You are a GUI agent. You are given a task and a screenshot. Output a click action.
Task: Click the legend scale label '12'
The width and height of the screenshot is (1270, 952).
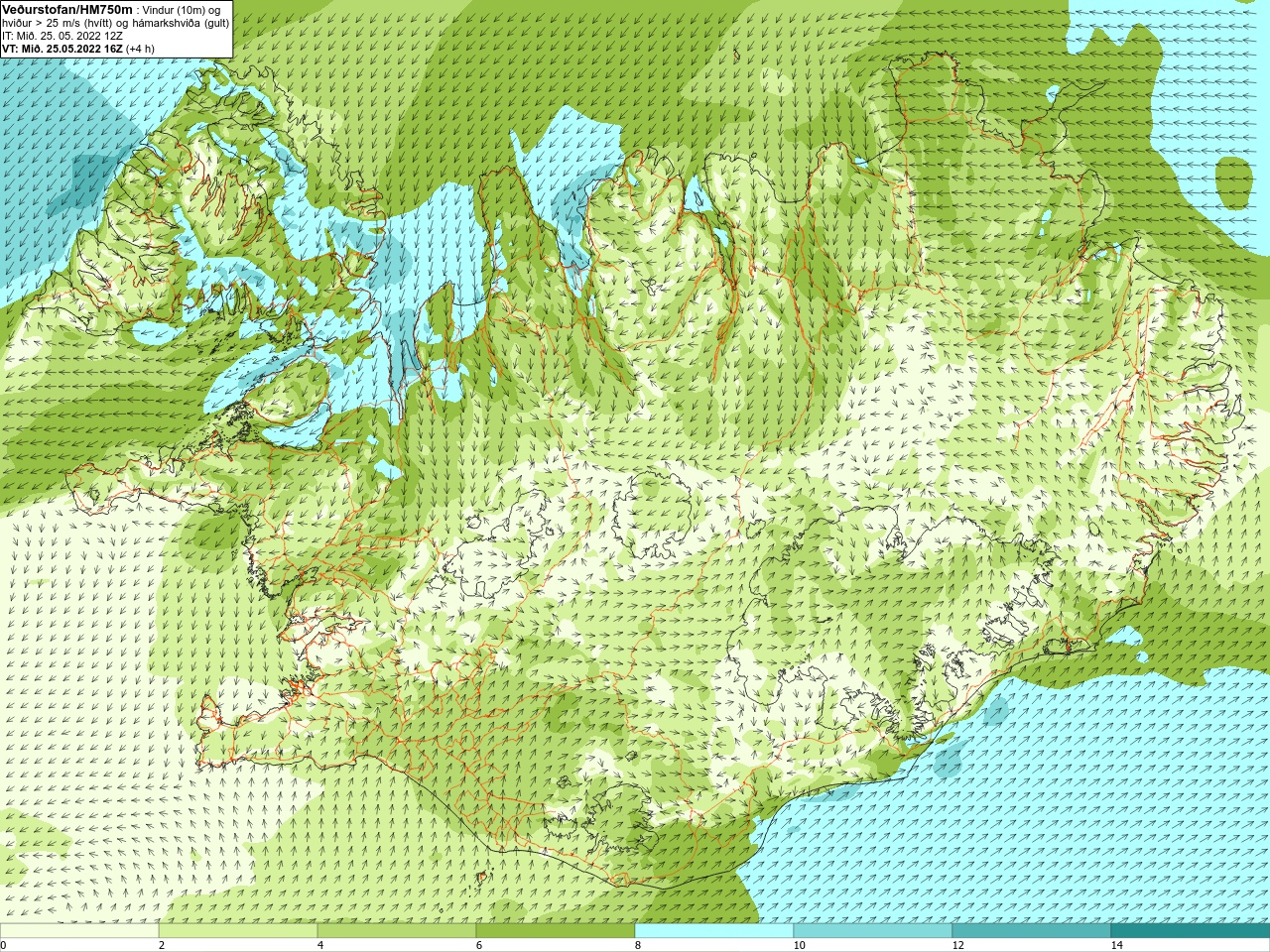[958, 945]
